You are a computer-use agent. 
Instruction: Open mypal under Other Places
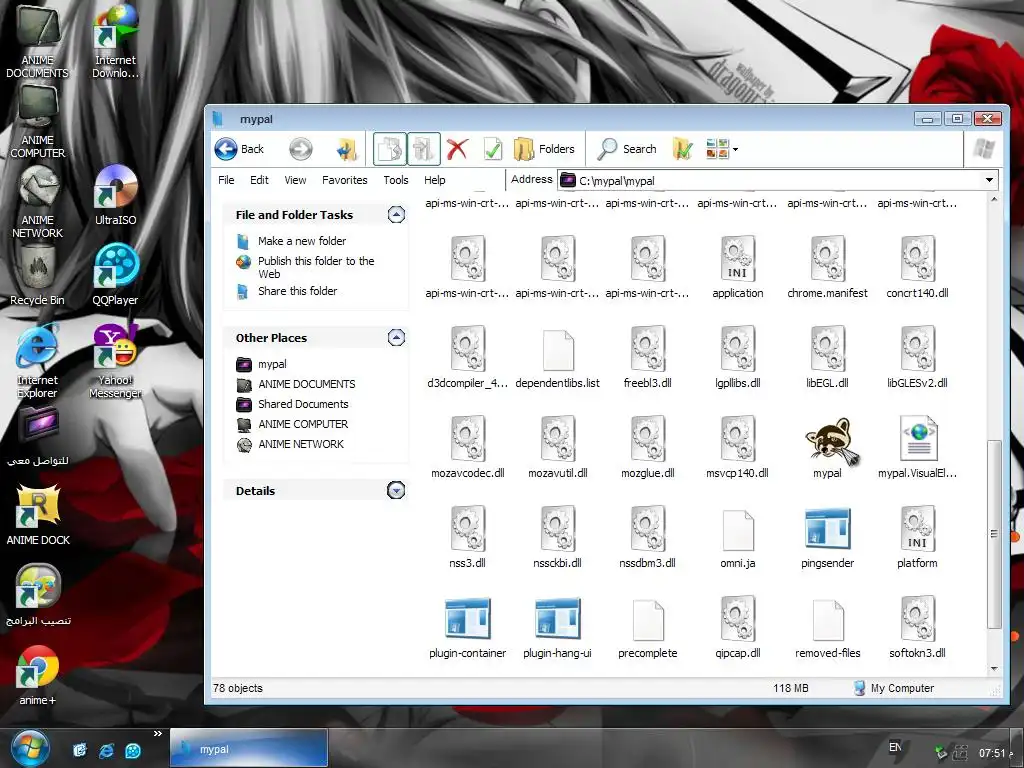tap(272, 364)
